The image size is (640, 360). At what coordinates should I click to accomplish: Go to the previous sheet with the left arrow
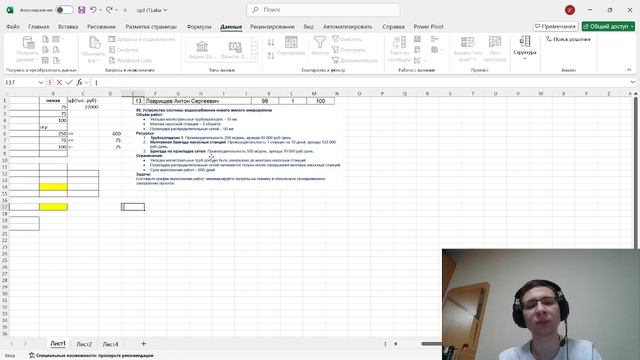click(11, 344)
